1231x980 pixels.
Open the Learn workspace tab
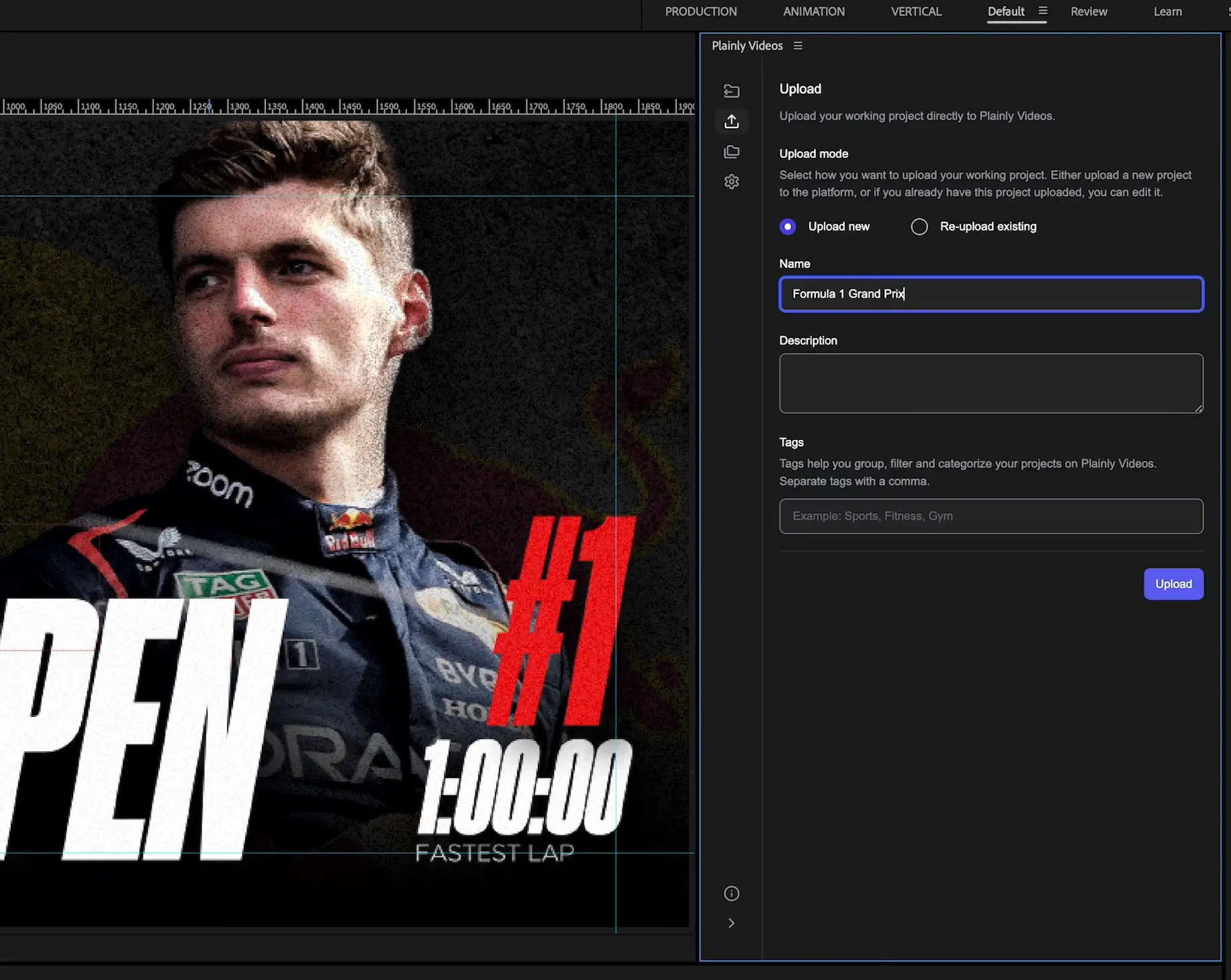(x=1168, y=11)
